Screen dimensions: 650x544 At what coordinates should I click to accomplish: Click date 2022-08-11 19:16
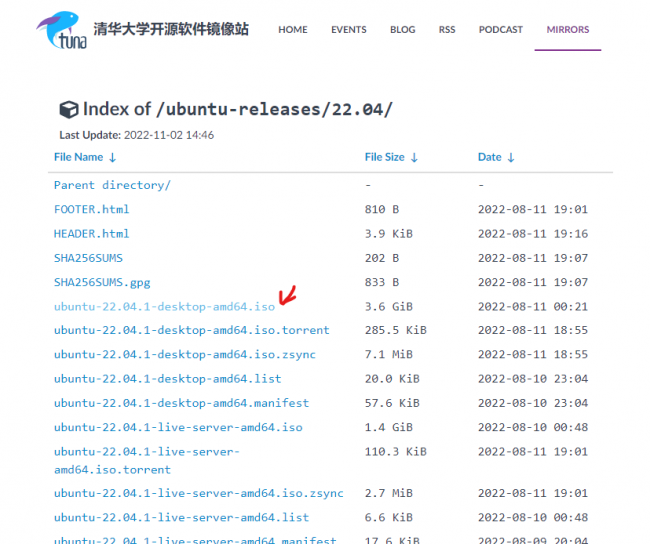533,233
